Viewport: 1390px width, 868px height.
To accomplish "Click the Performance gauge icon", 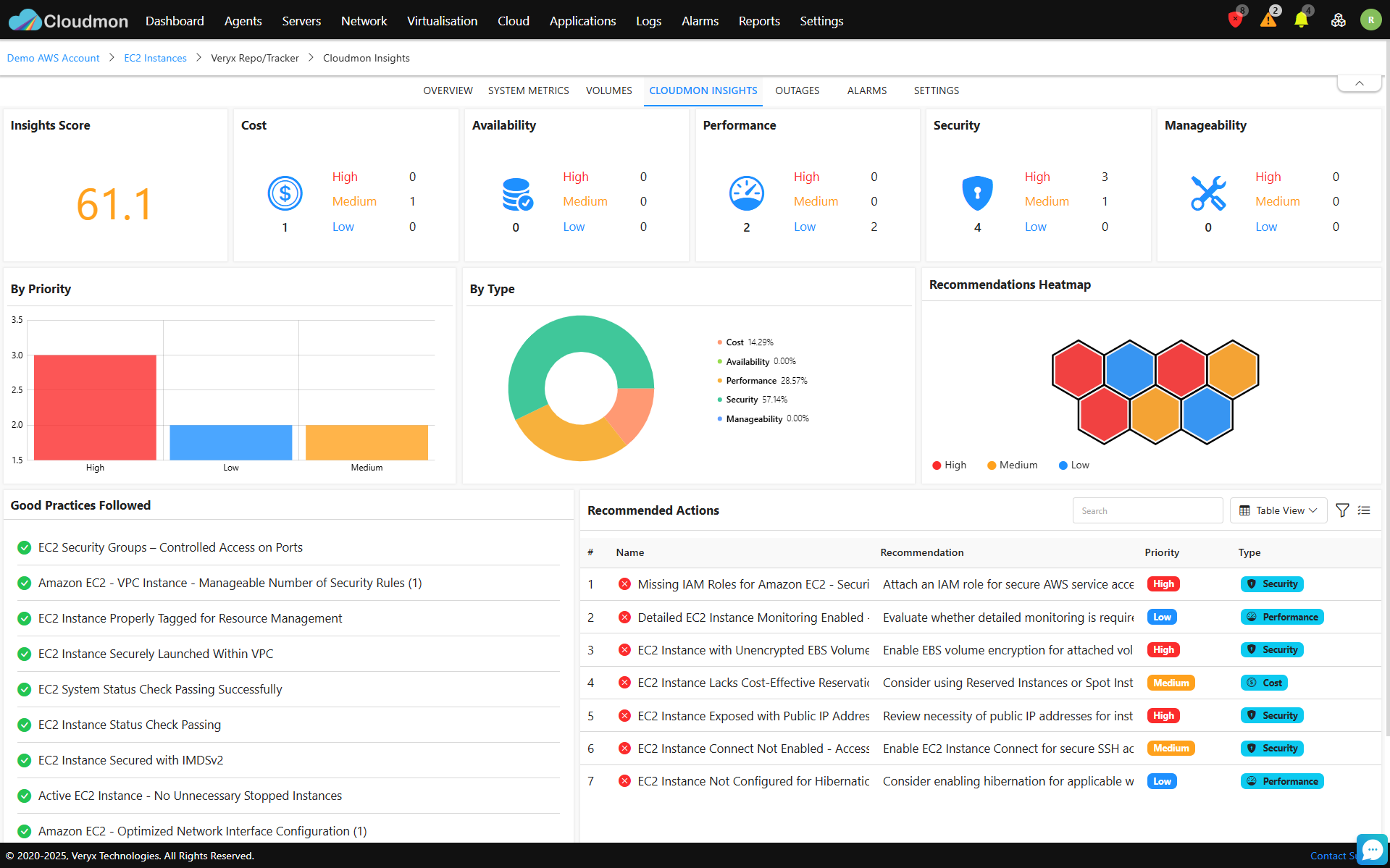I will 746,193.
